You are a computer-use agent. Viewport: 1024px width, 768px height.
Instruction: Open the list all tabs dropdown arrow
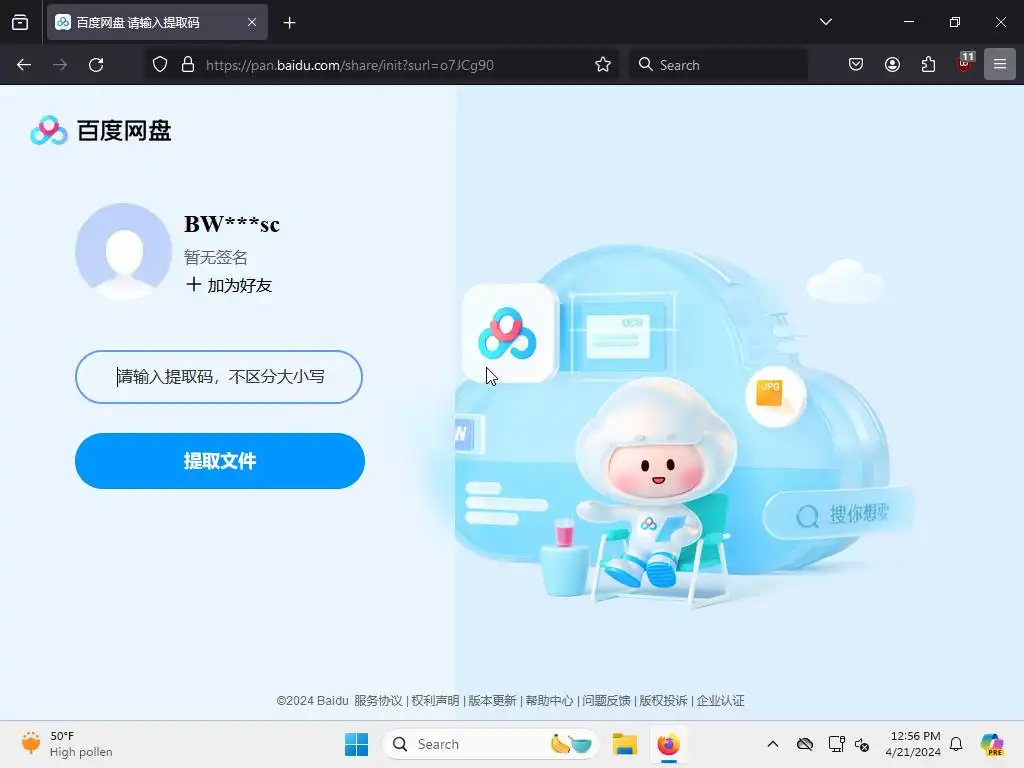click(825, 22)
